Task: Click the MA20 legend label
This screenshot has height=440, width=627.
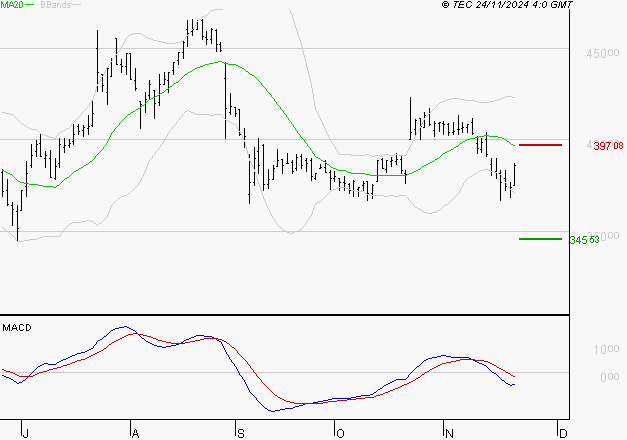Action: (x=12, y=6)
